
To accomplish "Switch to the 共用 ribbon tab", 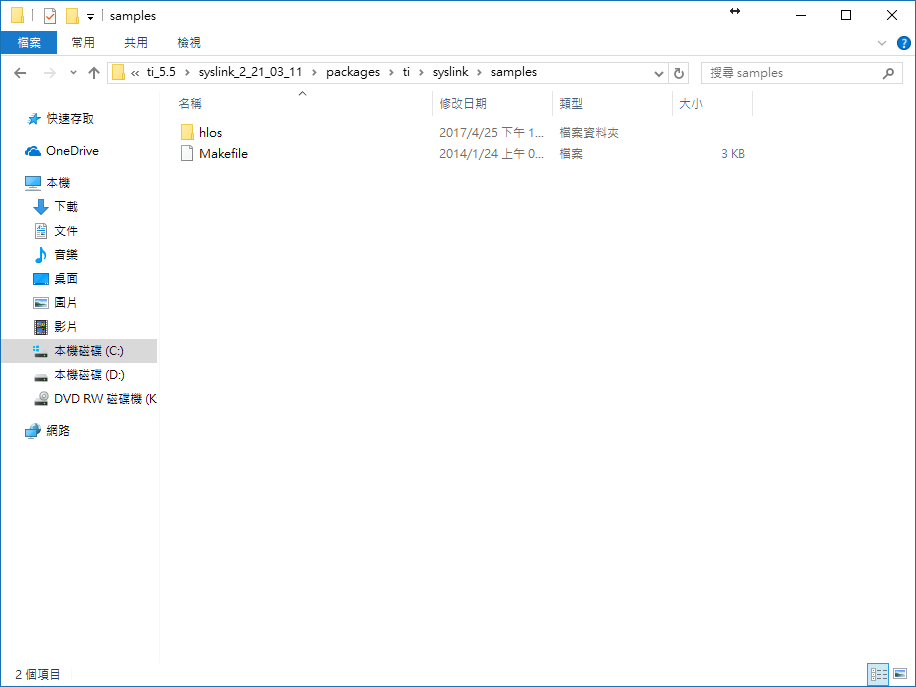I will [136, 43].
